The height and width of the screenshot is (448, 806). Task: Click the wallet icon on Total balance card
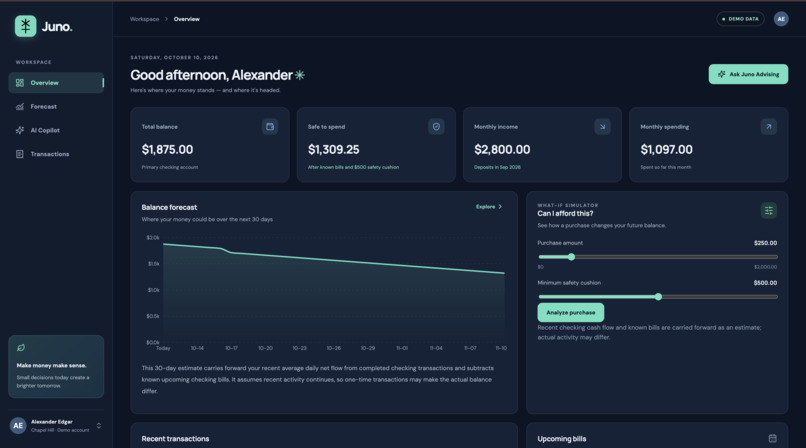[x=270, y=126]
